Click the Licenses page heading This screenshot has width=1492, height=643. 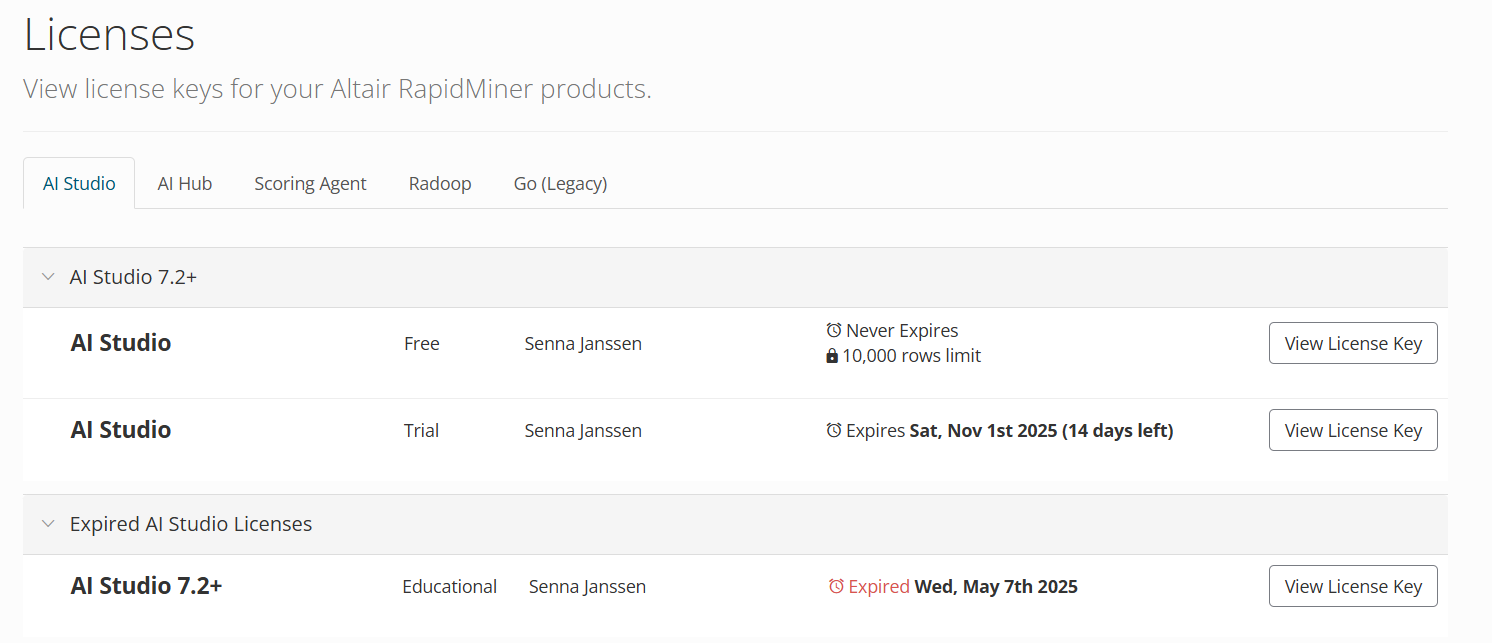(109, 35)
